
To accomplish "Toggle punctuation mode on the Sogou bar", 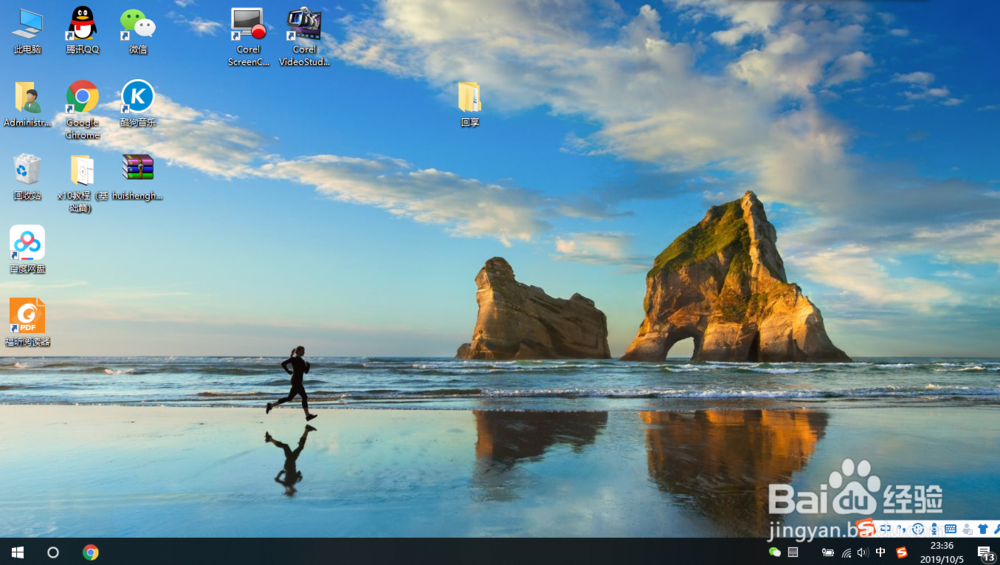I will [x=902, y=529].
